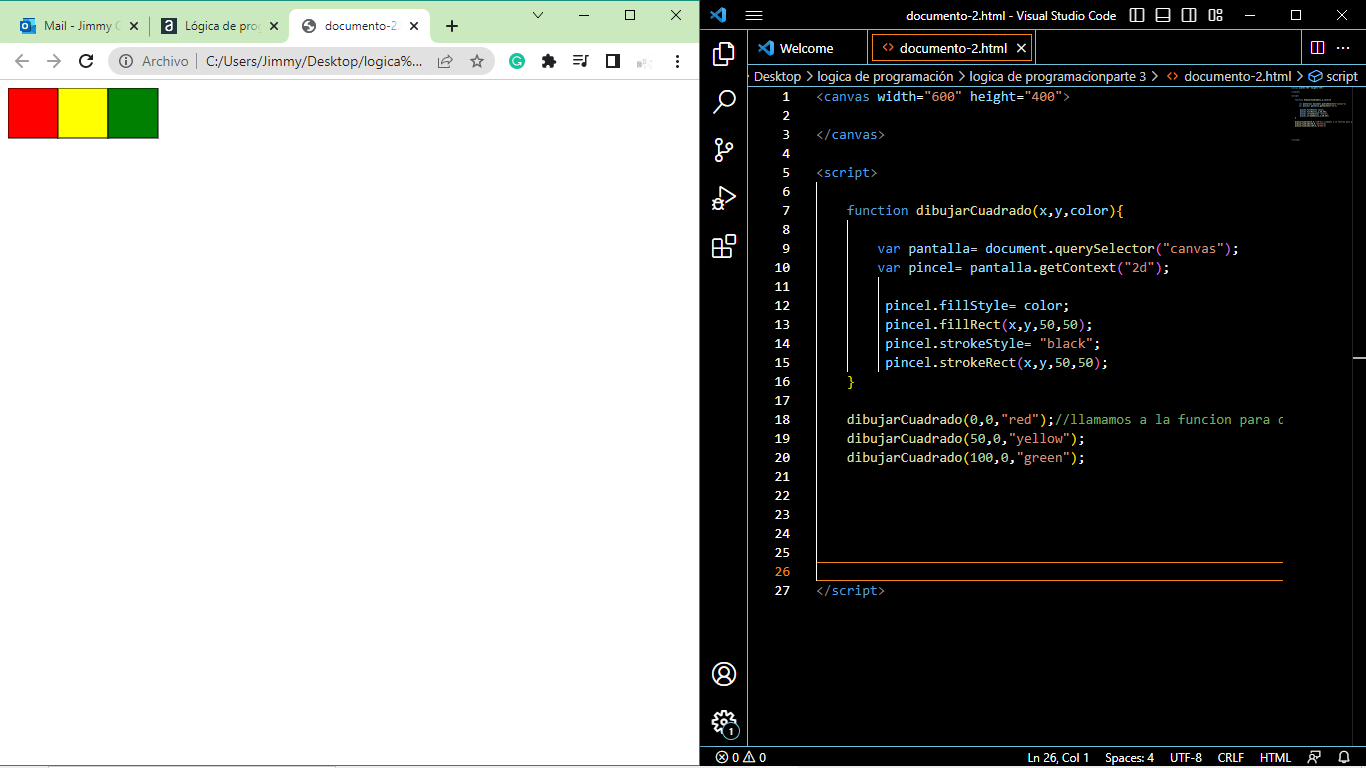This screenshot has height=768, width=1366.
Task: Close the documento-2 Chrome tab
Action: point(414,26)
